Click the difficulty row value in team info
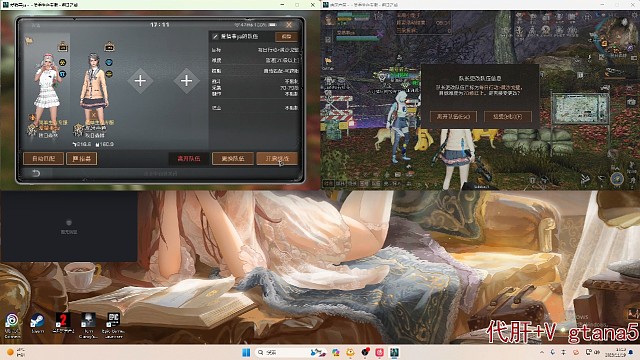640x360 pixels. tap(282, 60)
